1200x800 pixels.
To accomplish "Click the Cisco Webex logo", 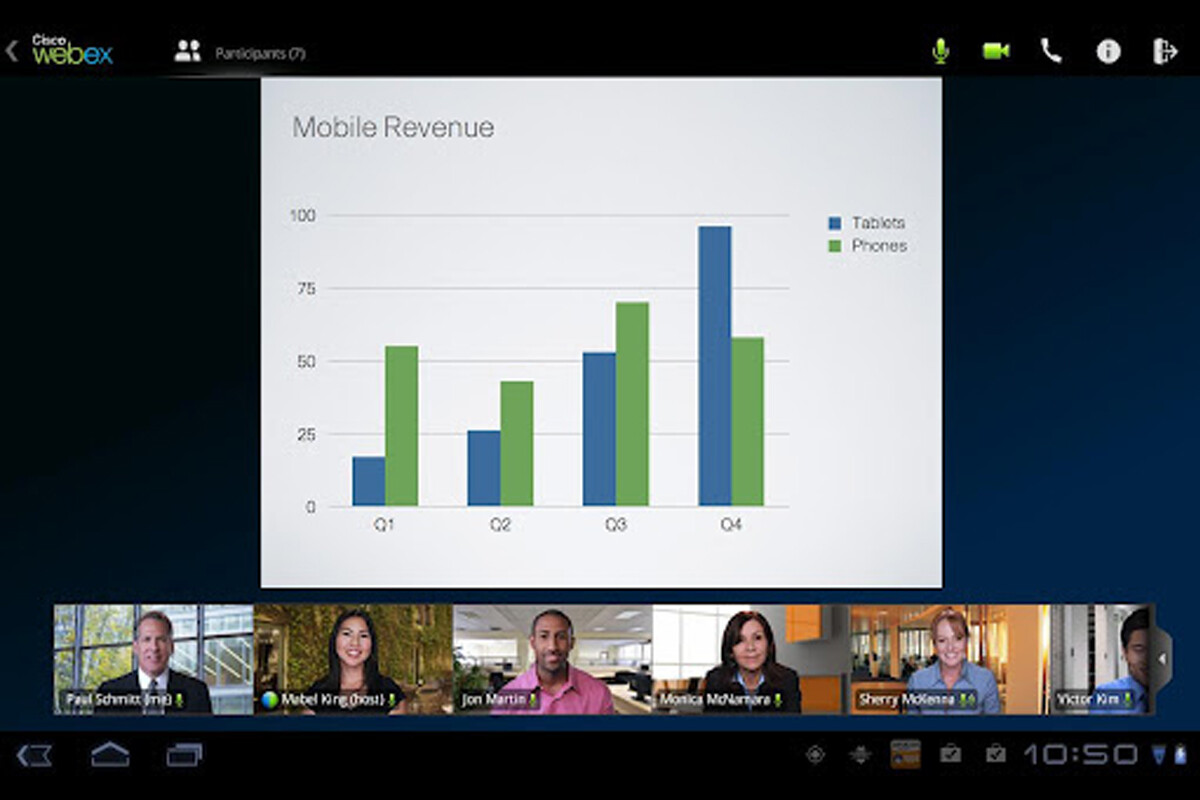I will click(x=72, y=50).
